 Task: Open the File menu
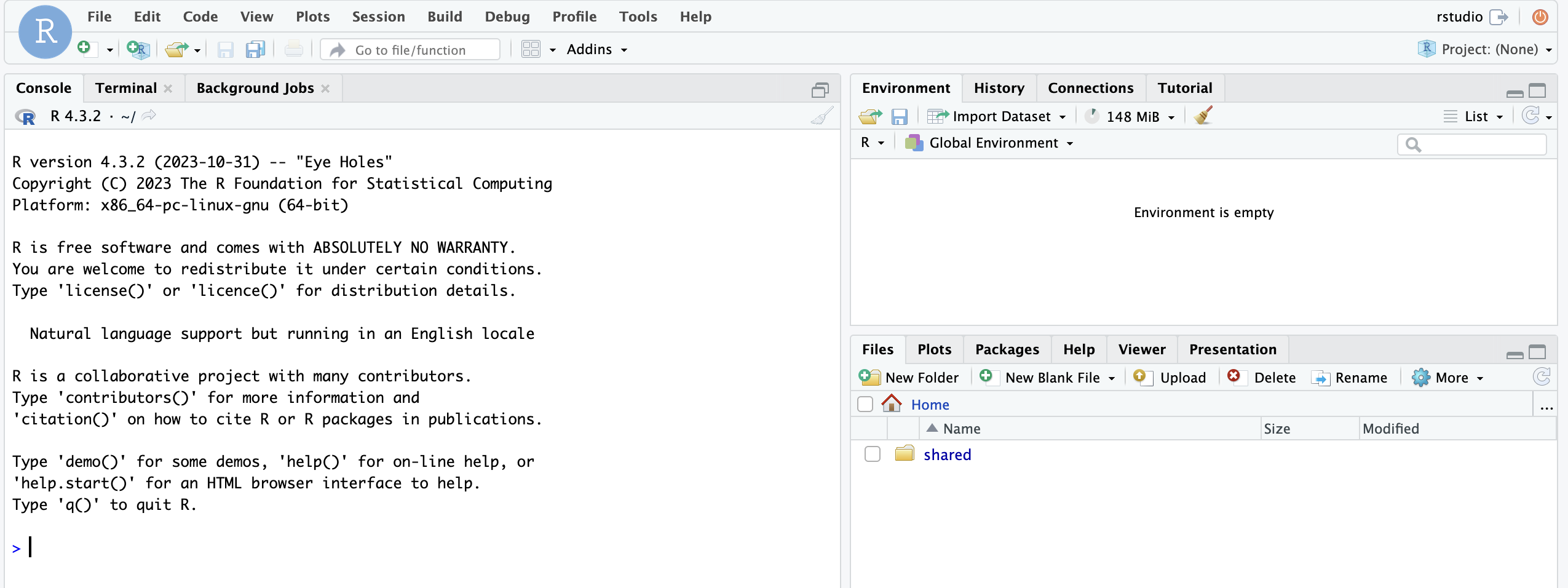click(x=100, y=17)
